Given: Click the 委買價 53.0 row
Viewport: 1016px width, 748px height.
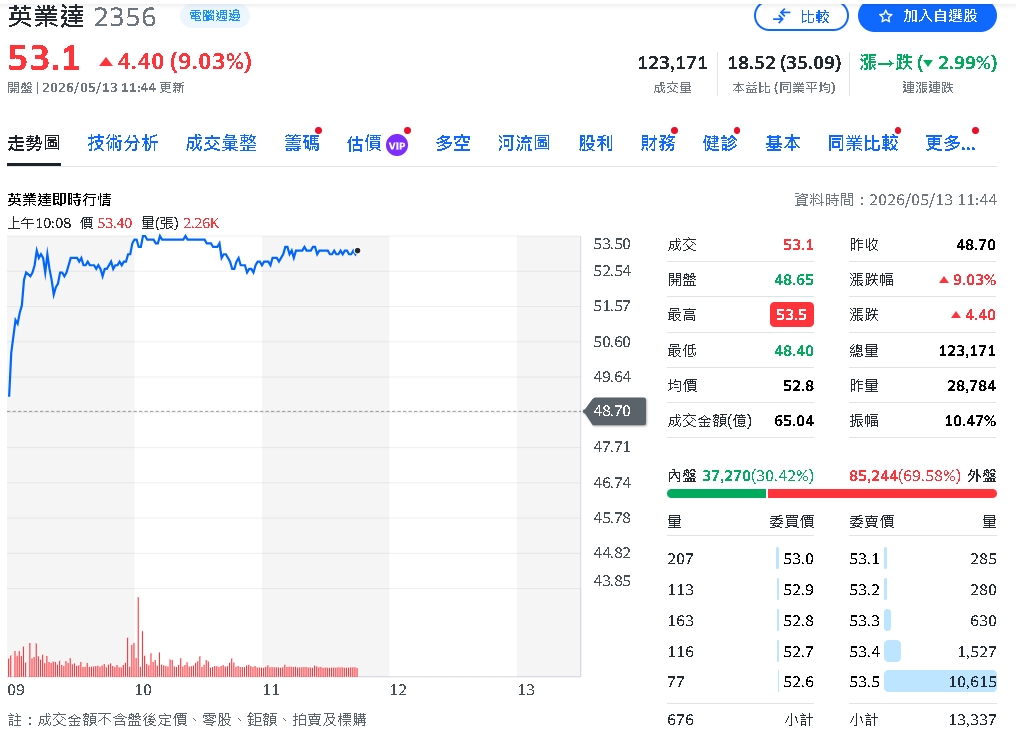Looking at the screenshot, I should 740,559.
